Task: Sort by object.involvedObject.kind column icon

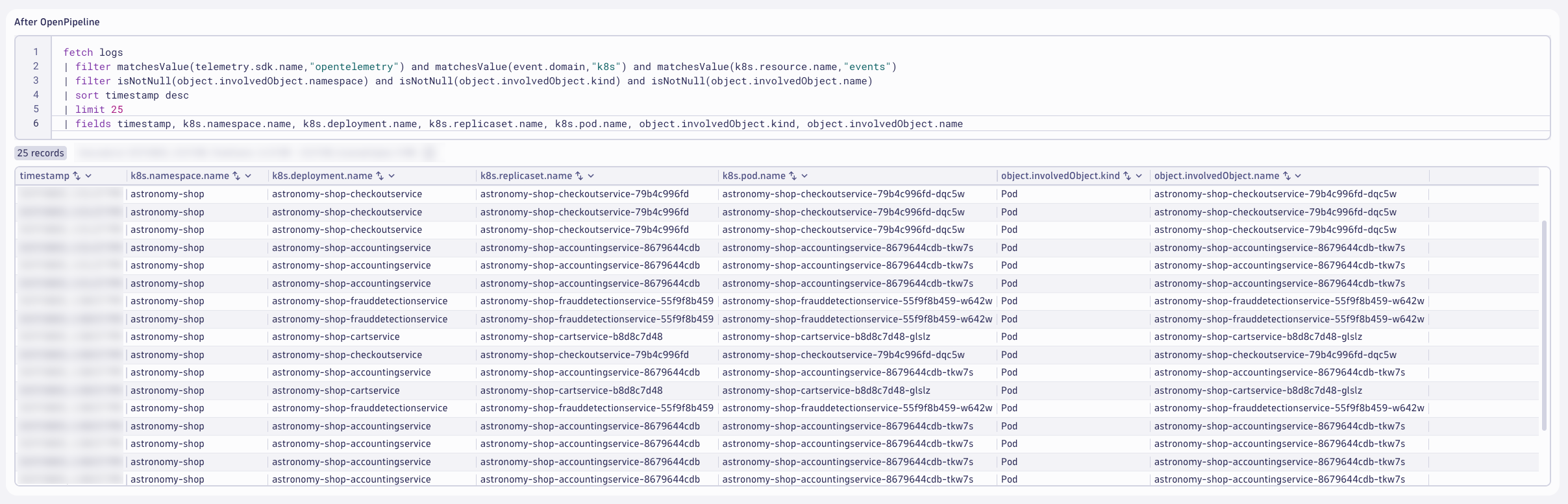Action: 1127,176
